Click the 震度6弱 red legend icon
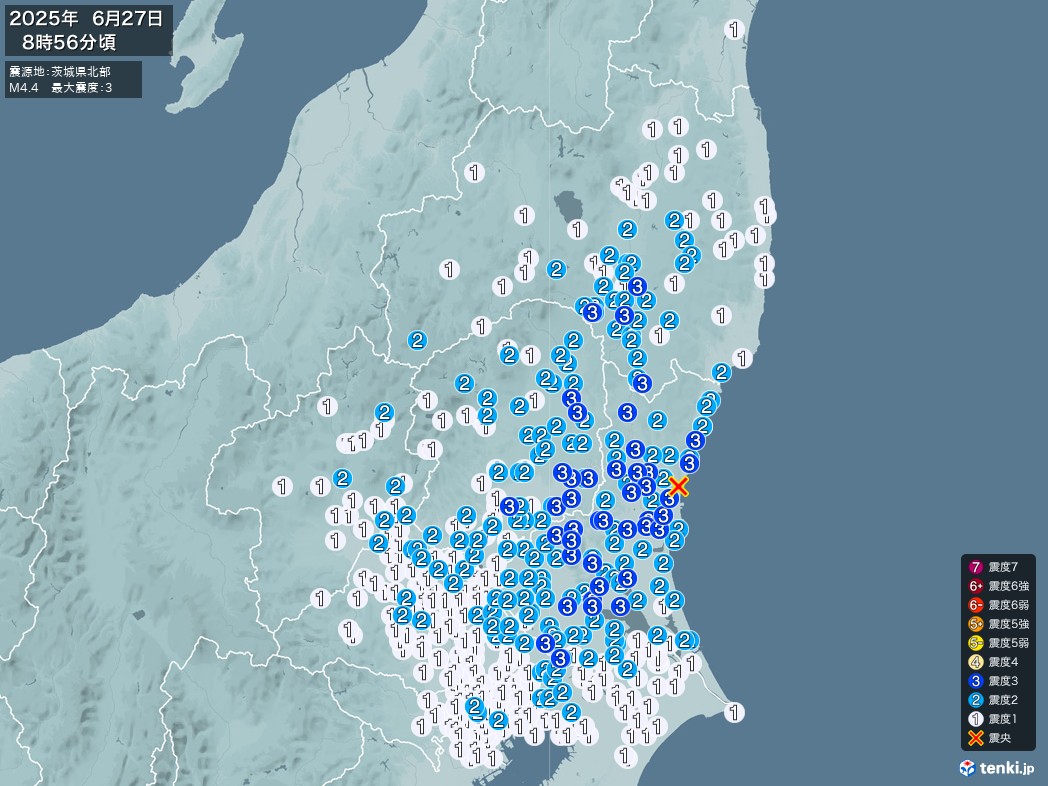This screenshot has height=786, width=1048. point(975,605)
